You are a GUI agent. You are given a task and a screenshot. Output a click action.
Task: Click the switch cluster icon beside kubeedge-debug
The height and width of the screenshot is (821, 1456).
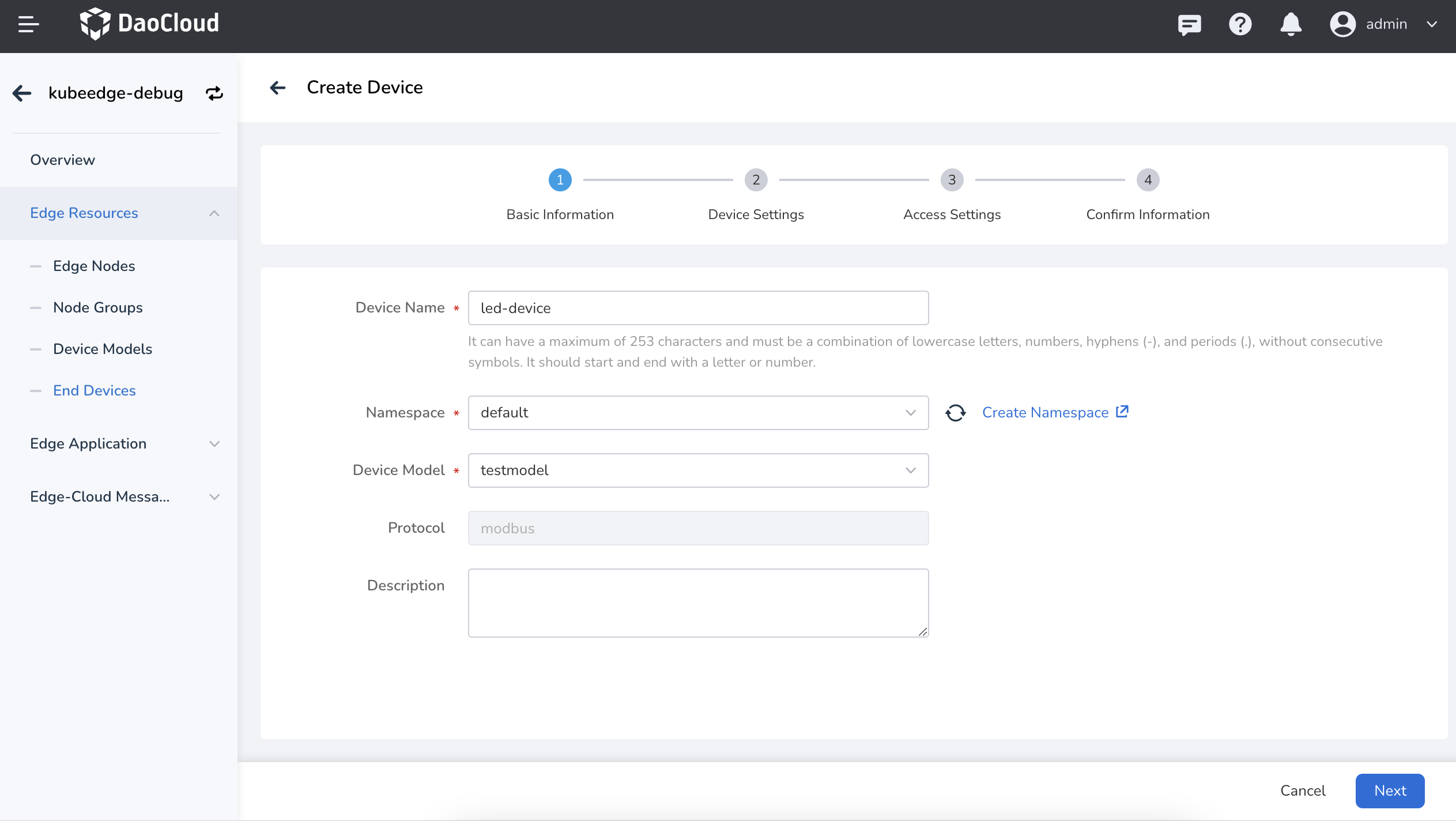pos(214,93)
